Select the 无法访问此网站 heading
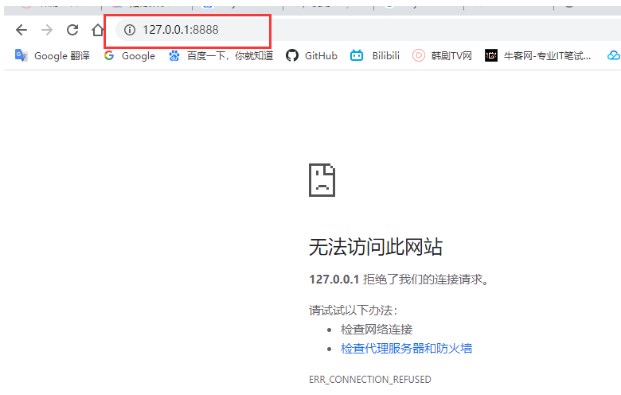The image size is (621, 395). coord(375,247)
